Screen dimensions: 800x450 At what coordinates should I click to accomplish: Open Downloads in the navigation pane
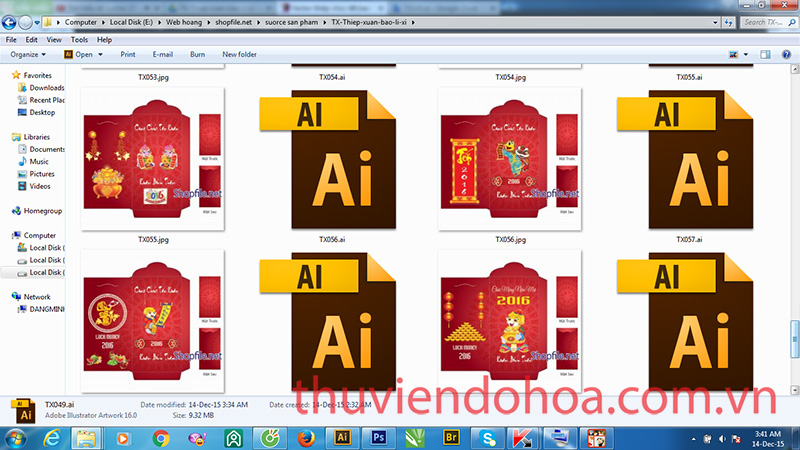41,88
